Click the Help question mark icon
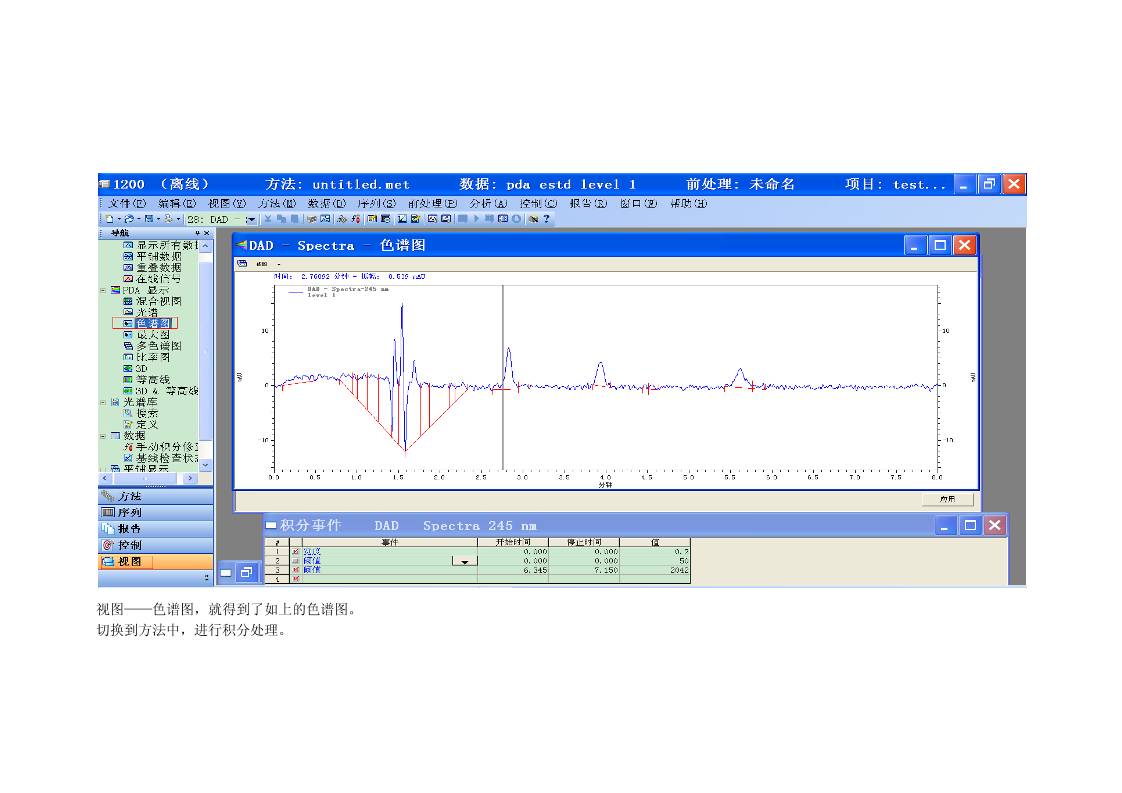This screenshot has height=793, width=1122. coord(547,218)
